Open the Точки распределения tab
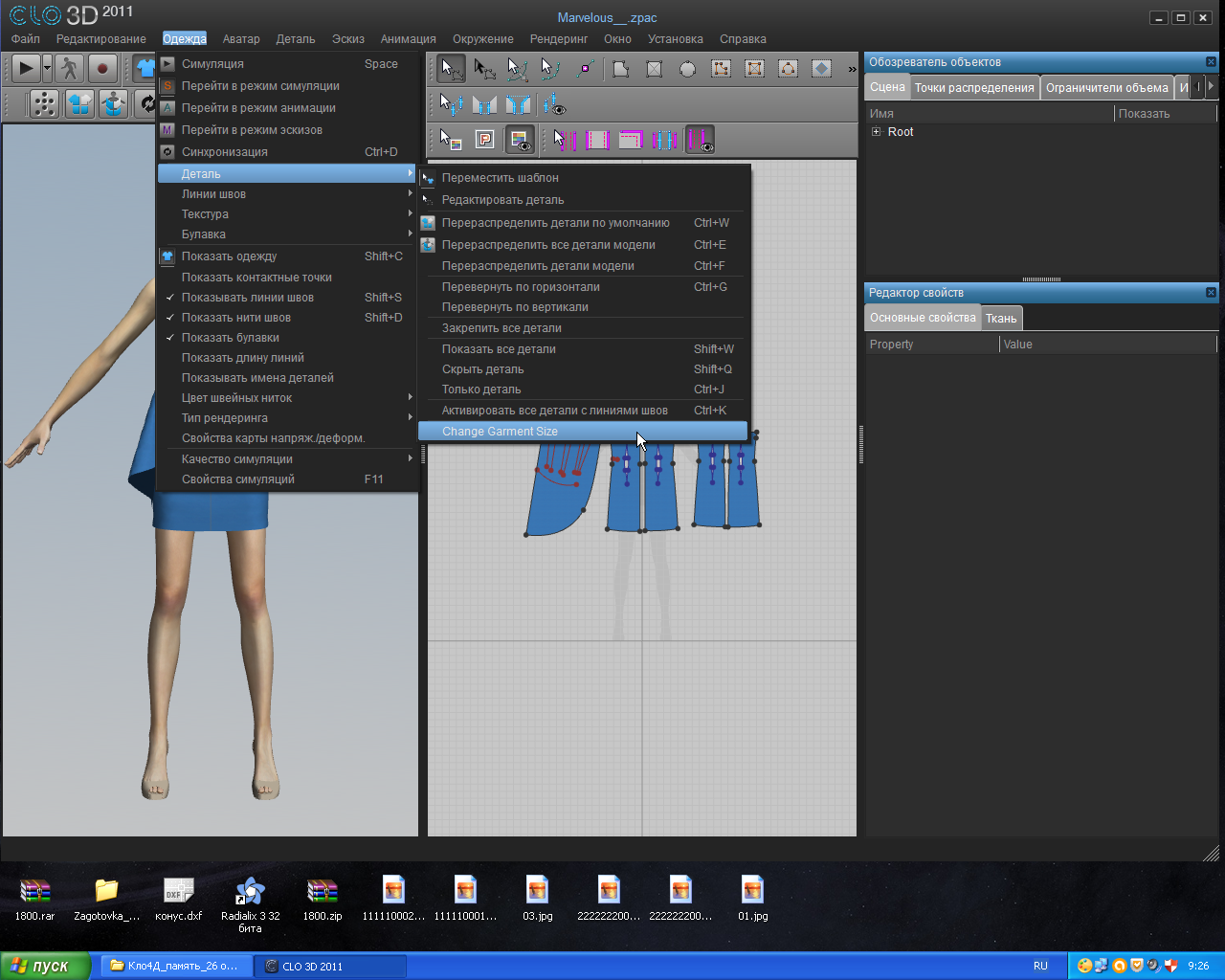Viewport: 1225px width, 980px height. click(973, 87)
